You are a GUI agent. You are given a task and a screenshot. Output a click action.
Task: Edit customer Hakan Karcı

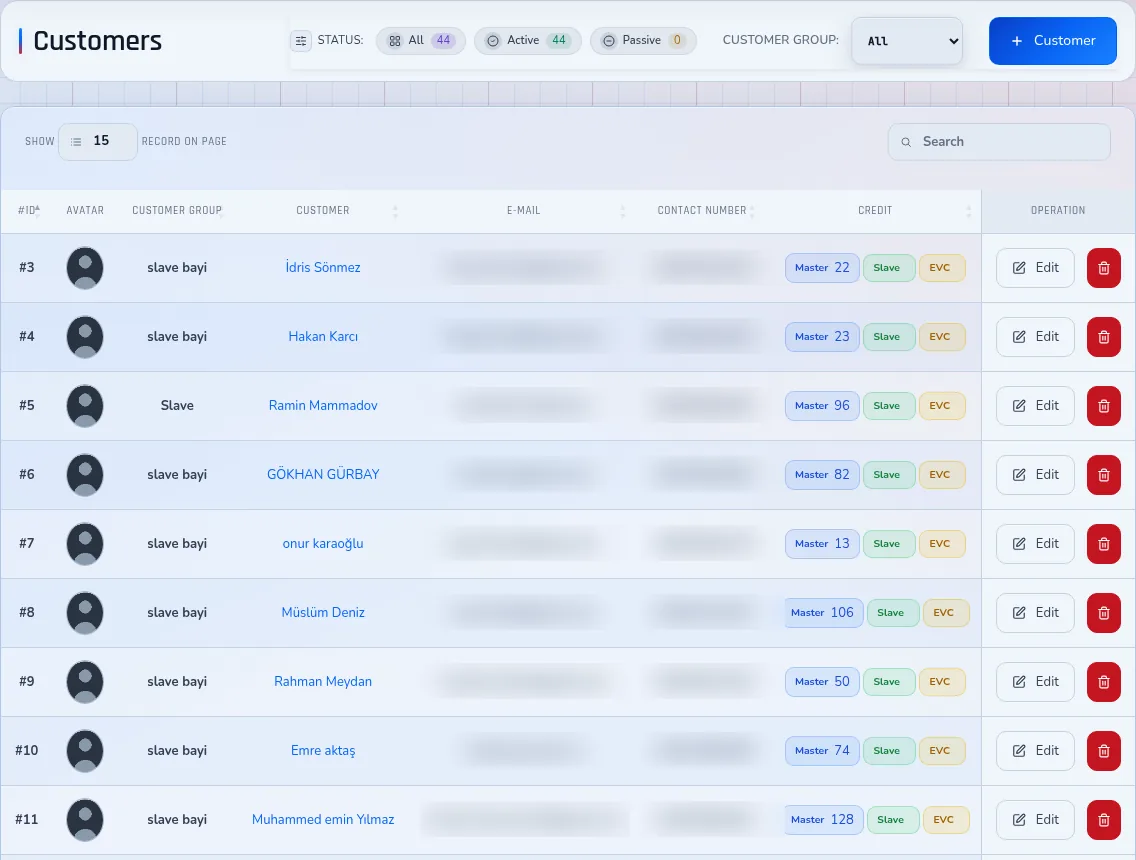tap(1035, 337)
